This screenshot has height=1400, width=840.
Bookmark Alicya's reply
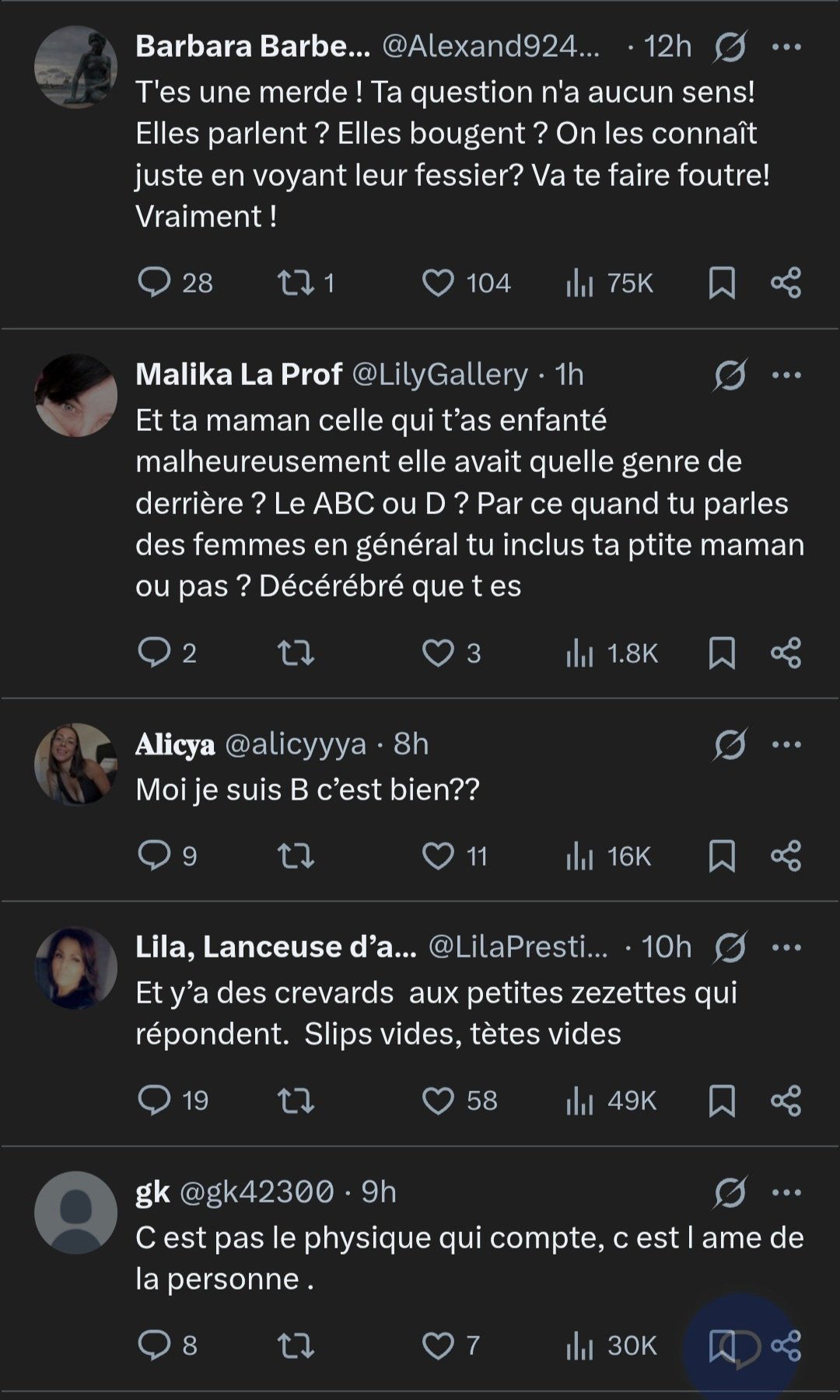tap(722, 856)
